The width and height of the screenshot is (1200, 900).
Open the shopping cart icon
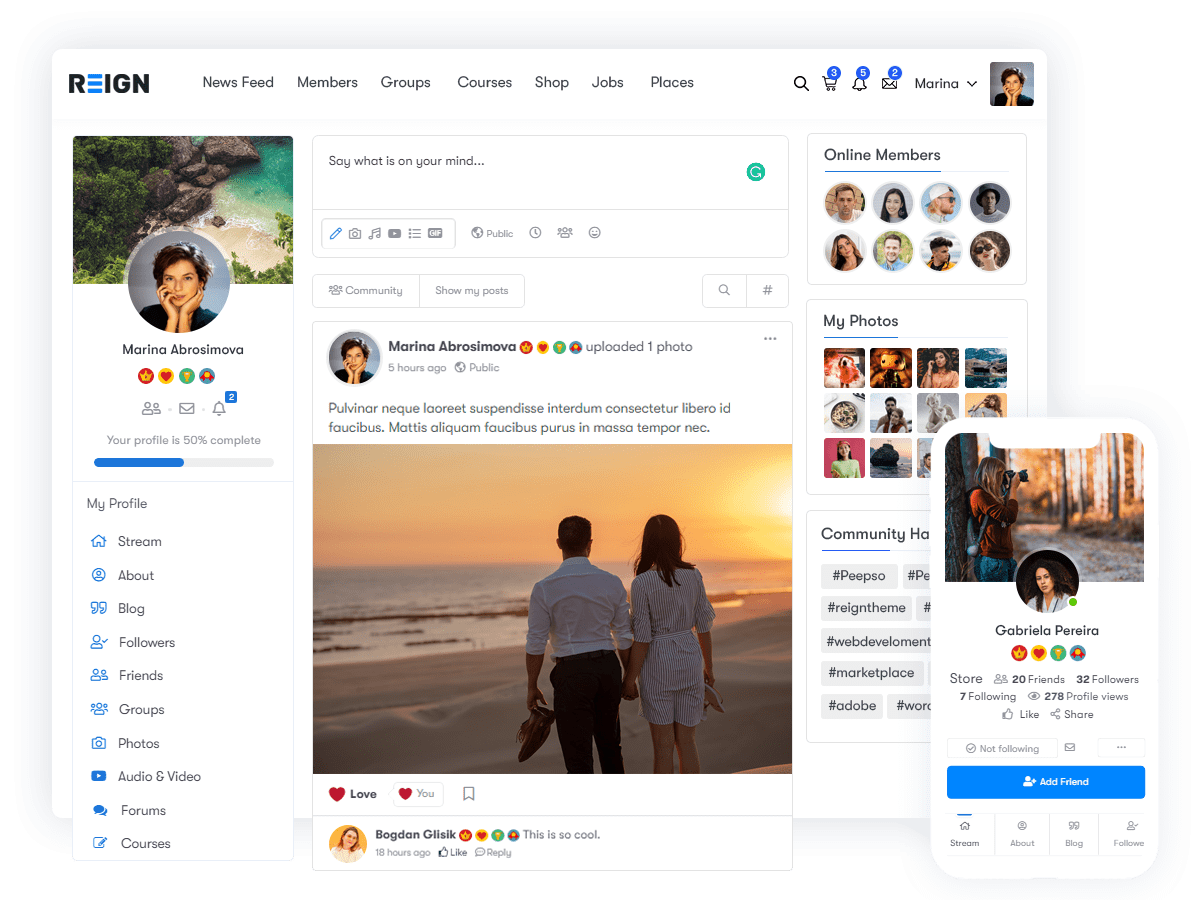830,84
